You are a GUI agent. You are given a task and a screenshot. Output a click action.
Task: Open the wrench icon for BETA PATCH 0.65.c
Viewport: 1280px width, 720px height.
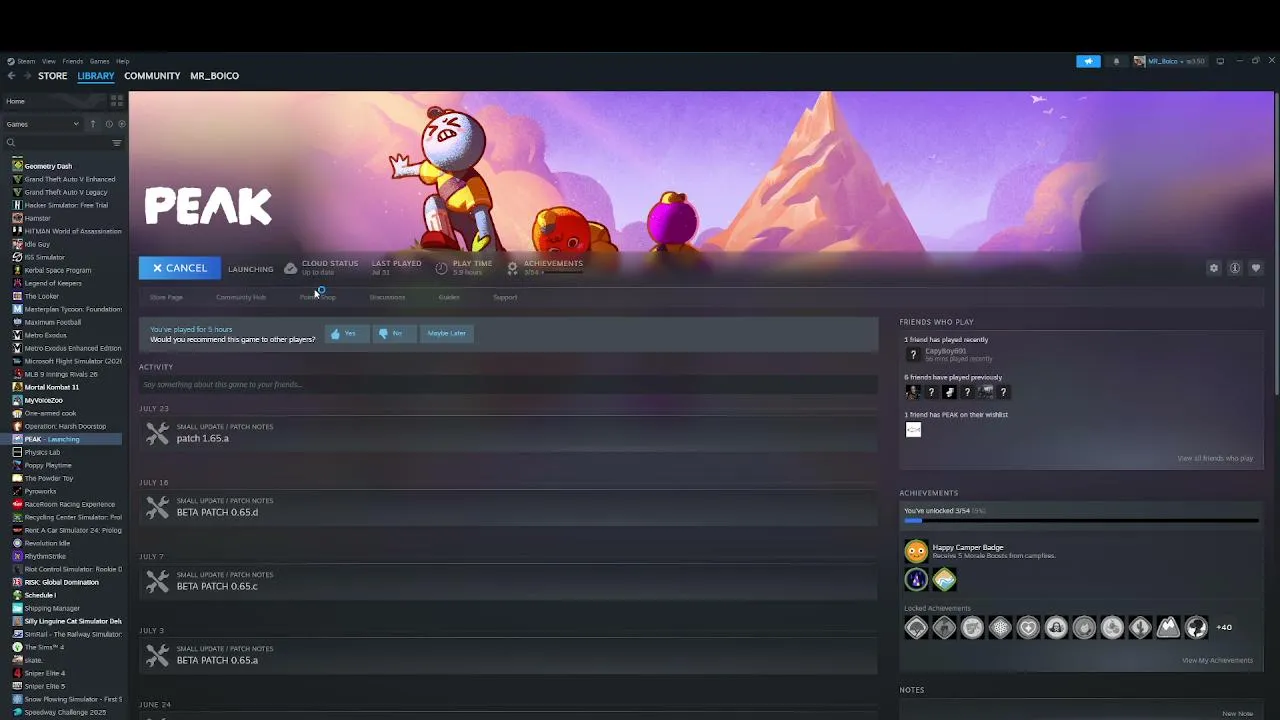click(x=157, y=581)
